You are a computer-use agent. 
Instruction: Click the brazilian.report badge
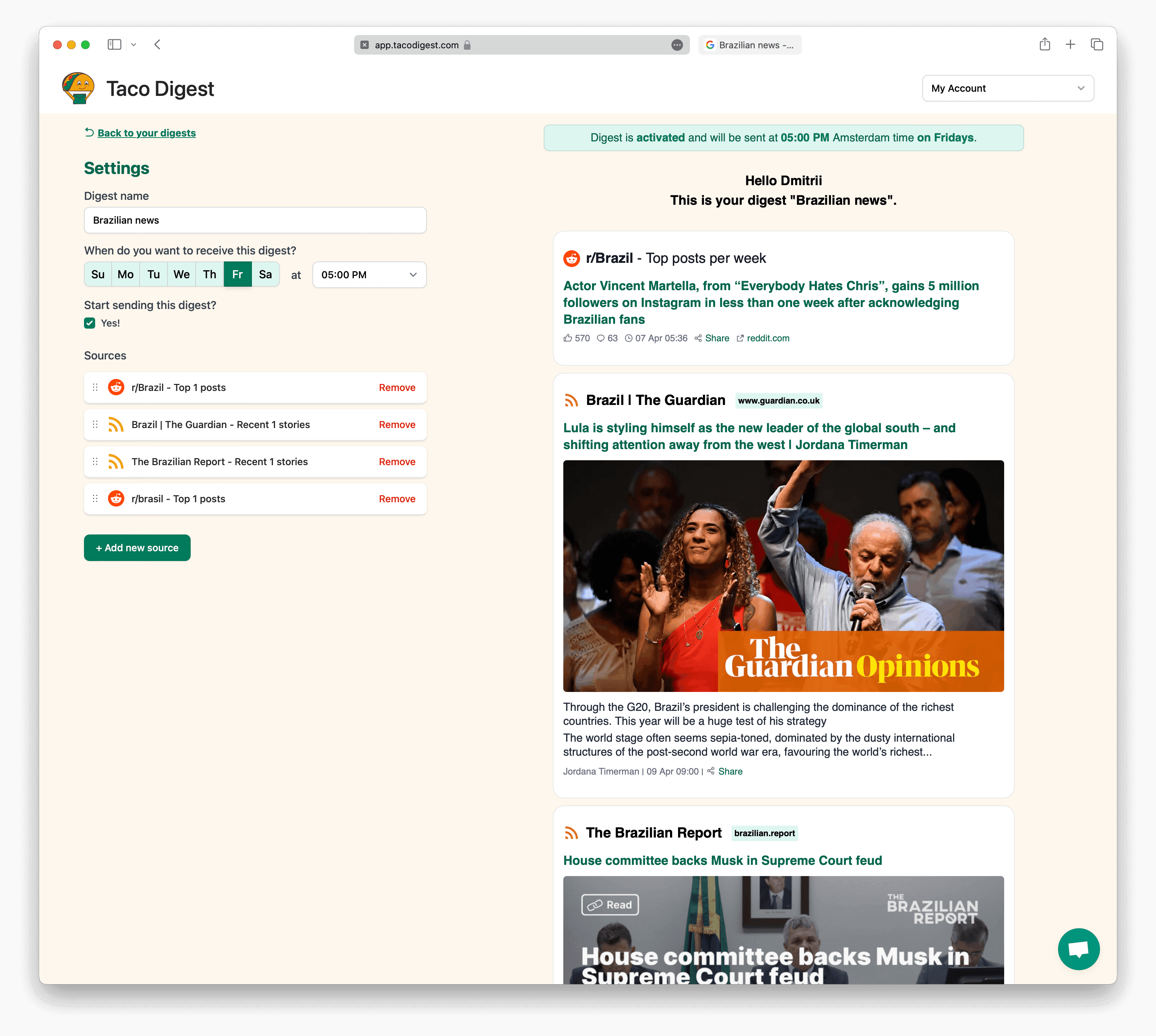pos(764,833)
